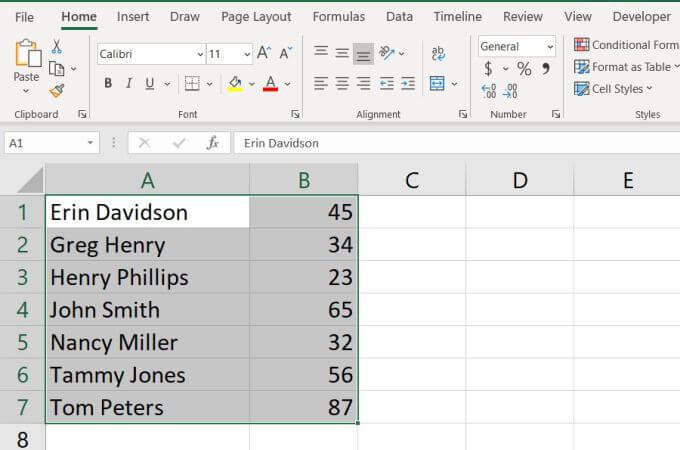680x450 pixels.
Task: Decrease decimal places
Action: click(x=510, y=91)
